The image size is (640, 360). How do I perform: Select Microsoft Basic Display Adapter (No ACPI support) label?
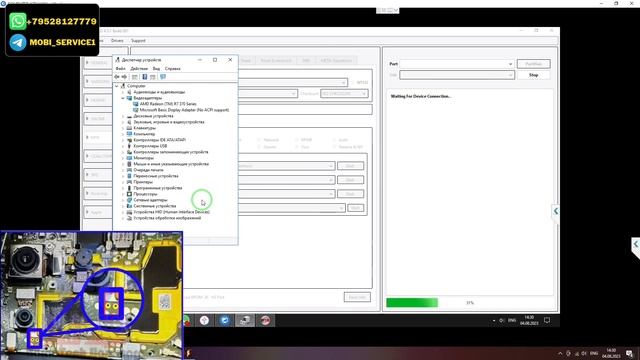point(184,110)
